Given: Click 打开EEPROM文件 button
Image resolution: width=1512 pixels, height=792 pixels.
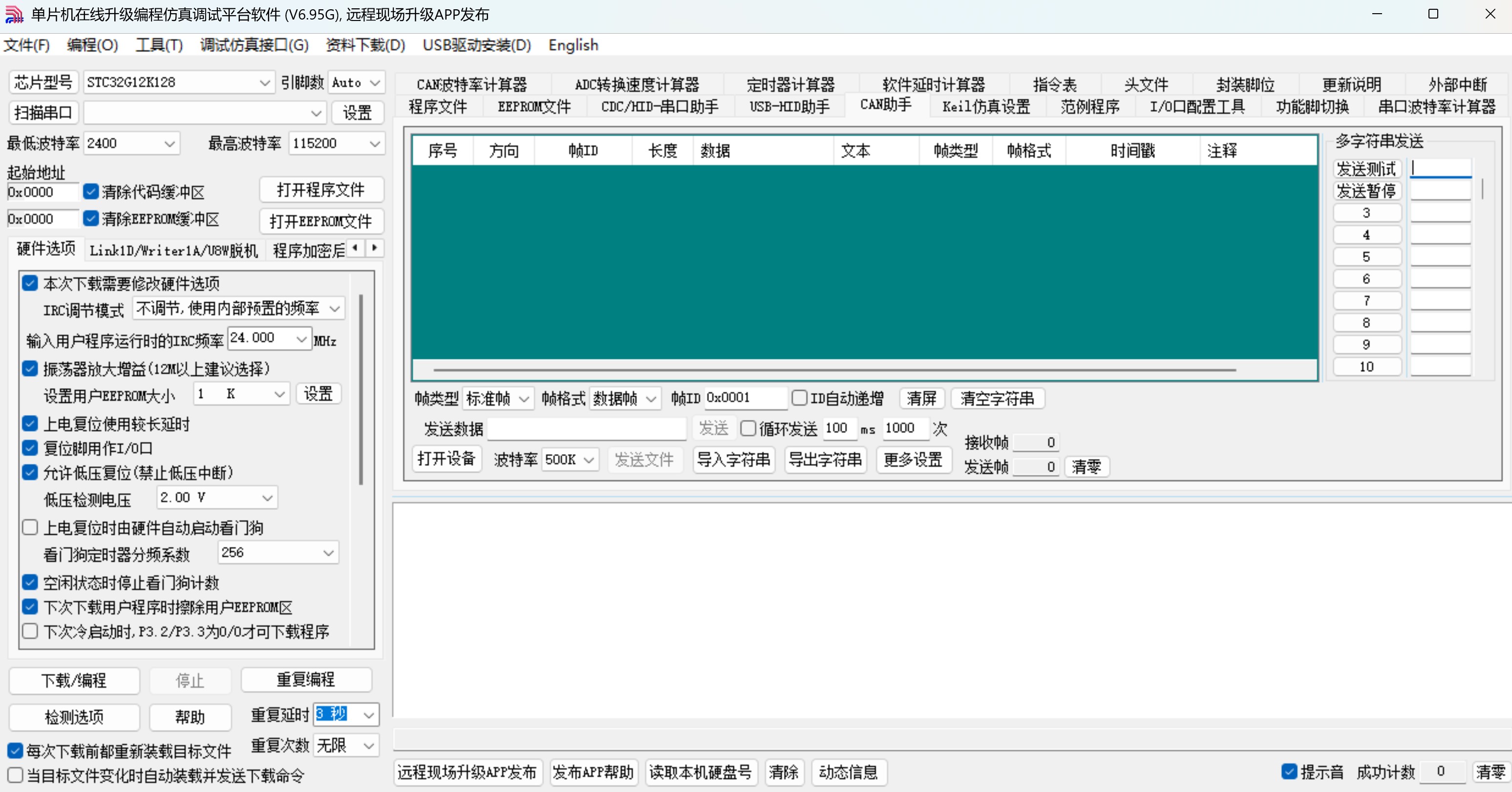Looking at the screenshot, I should coord(320,221).
